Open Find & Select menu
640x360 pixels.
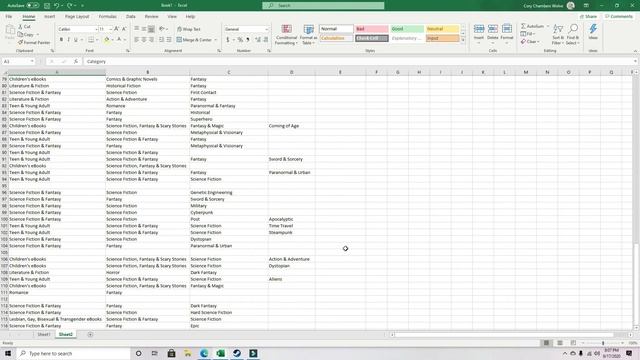[573, 34]
